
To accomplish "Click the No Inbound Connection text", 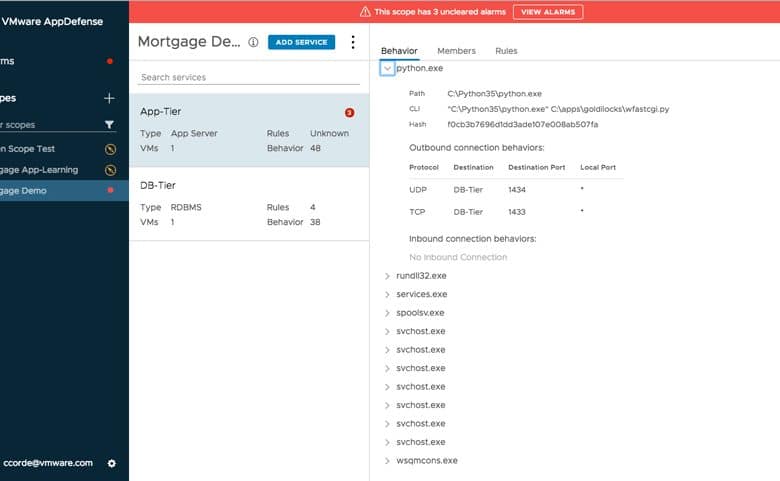I will point(458,257).
